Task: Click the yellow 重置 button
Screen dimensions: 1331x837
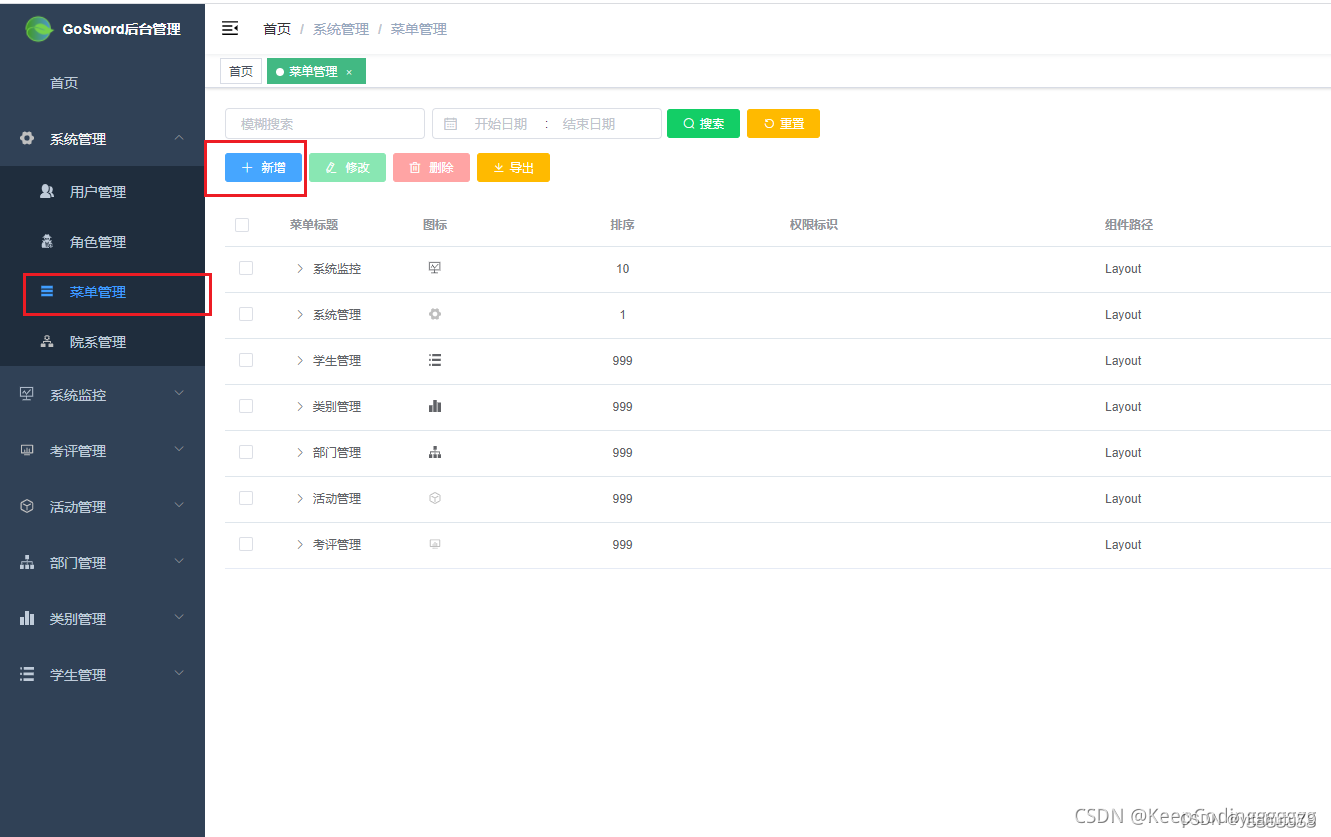Action: tap(783, 123)
